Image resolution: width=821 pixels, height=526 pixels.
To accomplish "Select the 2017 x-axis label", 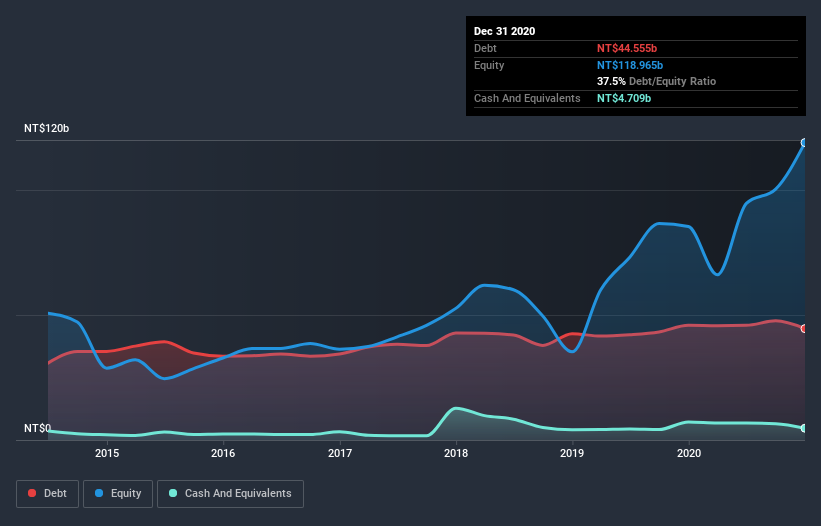I will (340, 453).
